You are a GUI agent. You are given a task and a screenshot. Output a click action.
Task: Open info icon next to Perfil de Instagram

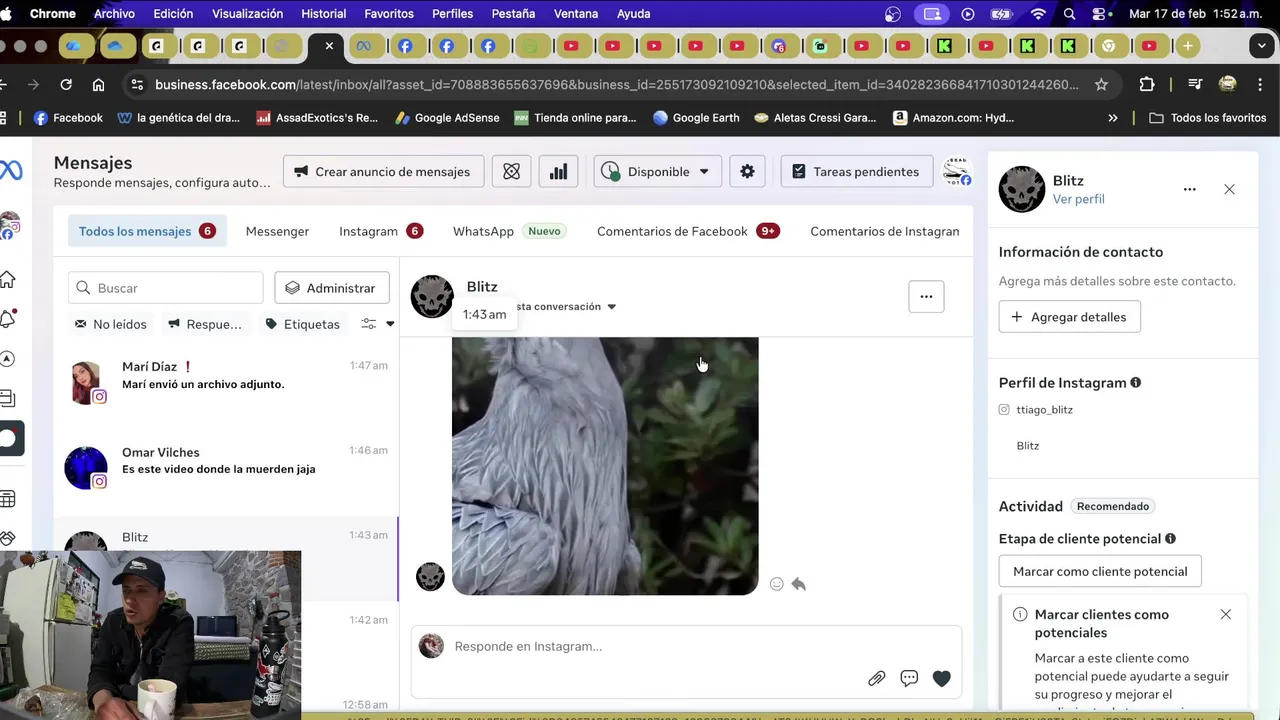click(1135, 383)
